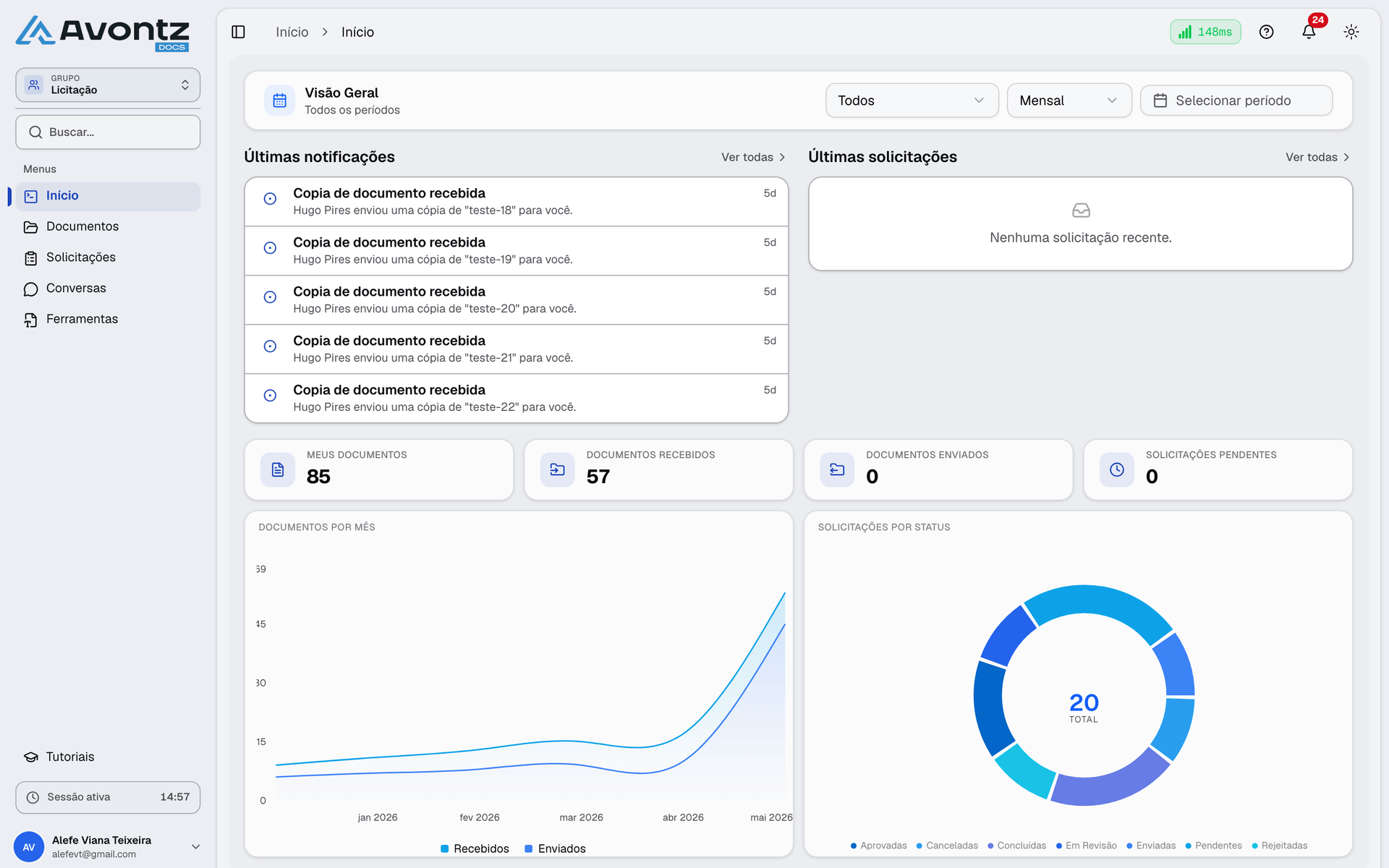The height and width of the screenshot is (868, 1389).
Task: Open the Mensal period dropdown
Action: pyautogui.click(x=1069, y=101)
